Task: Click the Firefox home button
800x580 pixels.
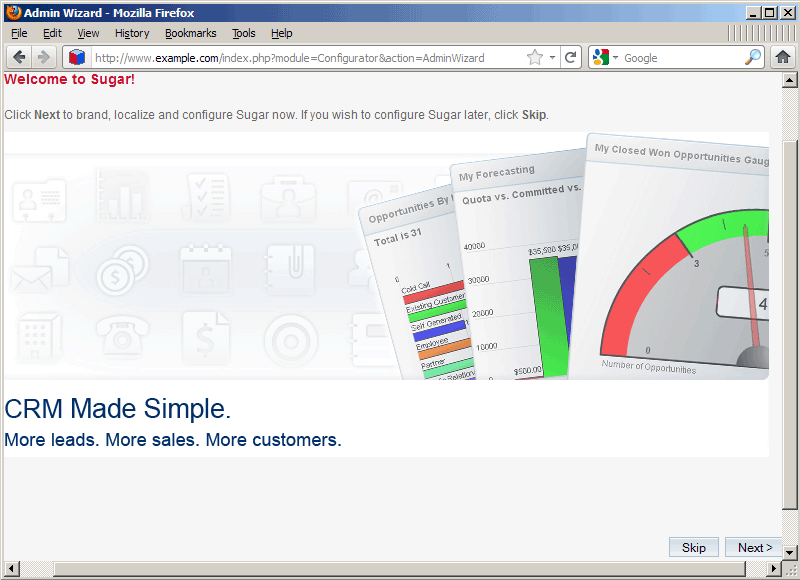Action: 783,57
